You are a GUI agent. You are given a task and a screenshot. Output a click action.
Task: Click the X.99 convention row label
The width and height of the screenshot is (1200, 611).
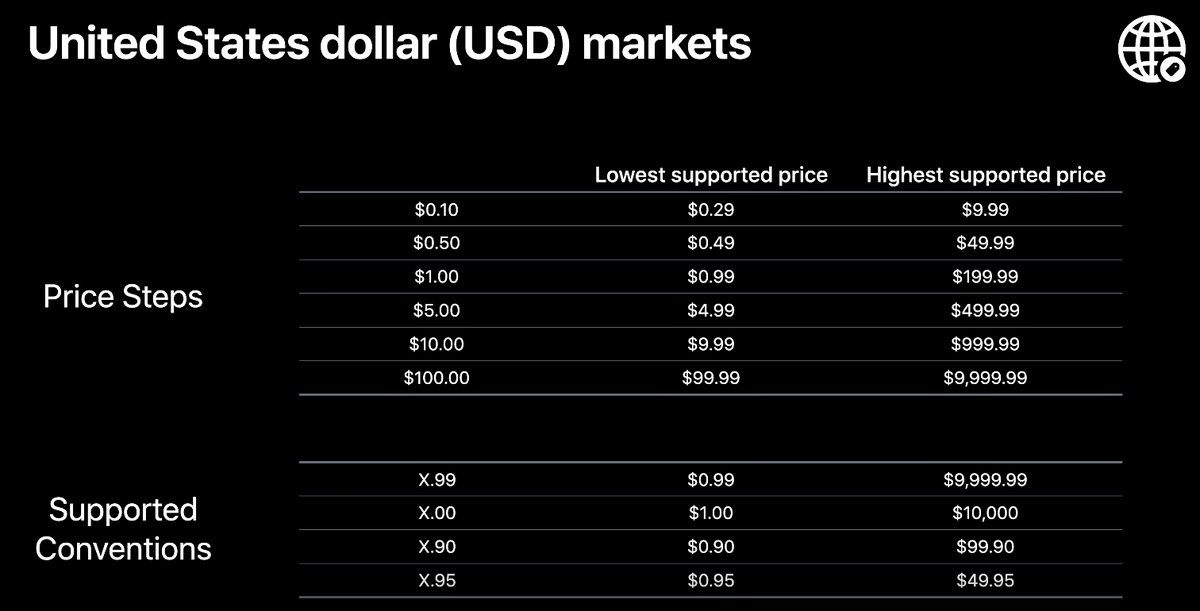437,480
